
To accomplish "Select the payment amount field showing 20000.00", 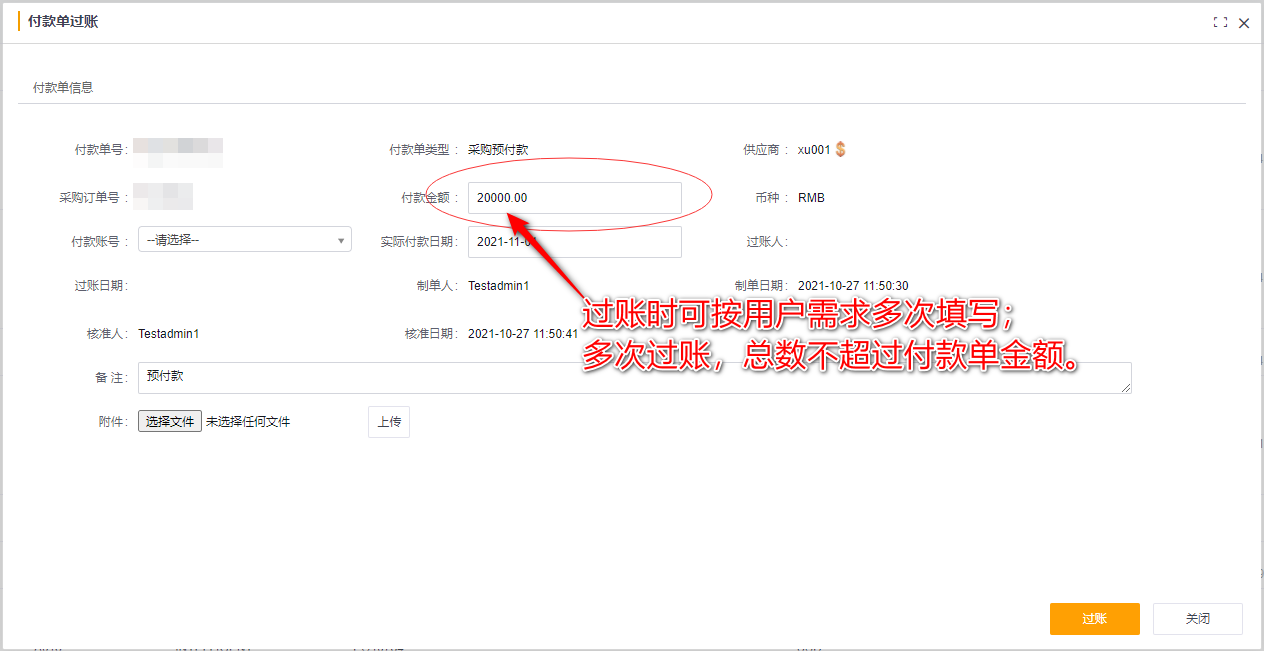I will tap(575, 197).
